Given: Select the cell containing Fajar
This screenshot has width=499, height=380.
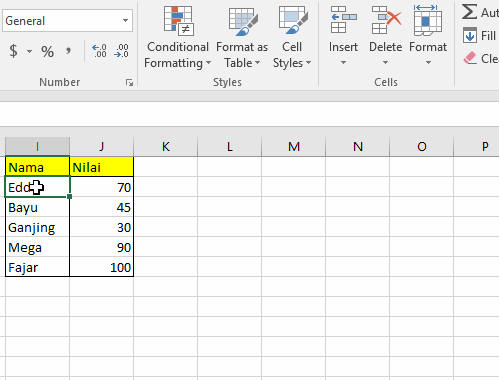Looking at the screenshot, I should click(x=37, y=267).
